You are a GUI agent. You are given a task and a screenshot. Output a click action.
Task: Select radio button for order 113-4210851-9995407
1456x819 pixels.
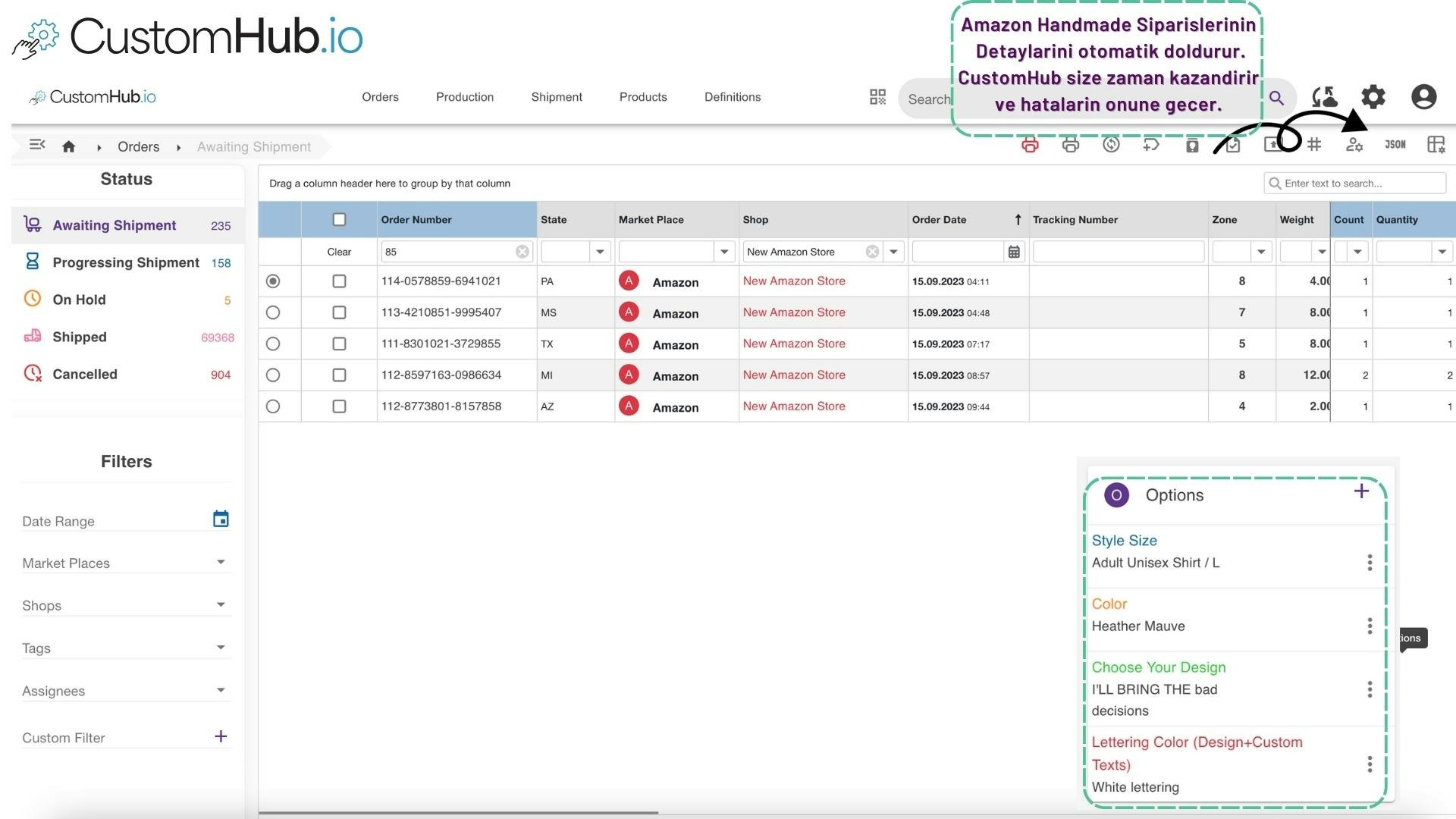[273, 312]
